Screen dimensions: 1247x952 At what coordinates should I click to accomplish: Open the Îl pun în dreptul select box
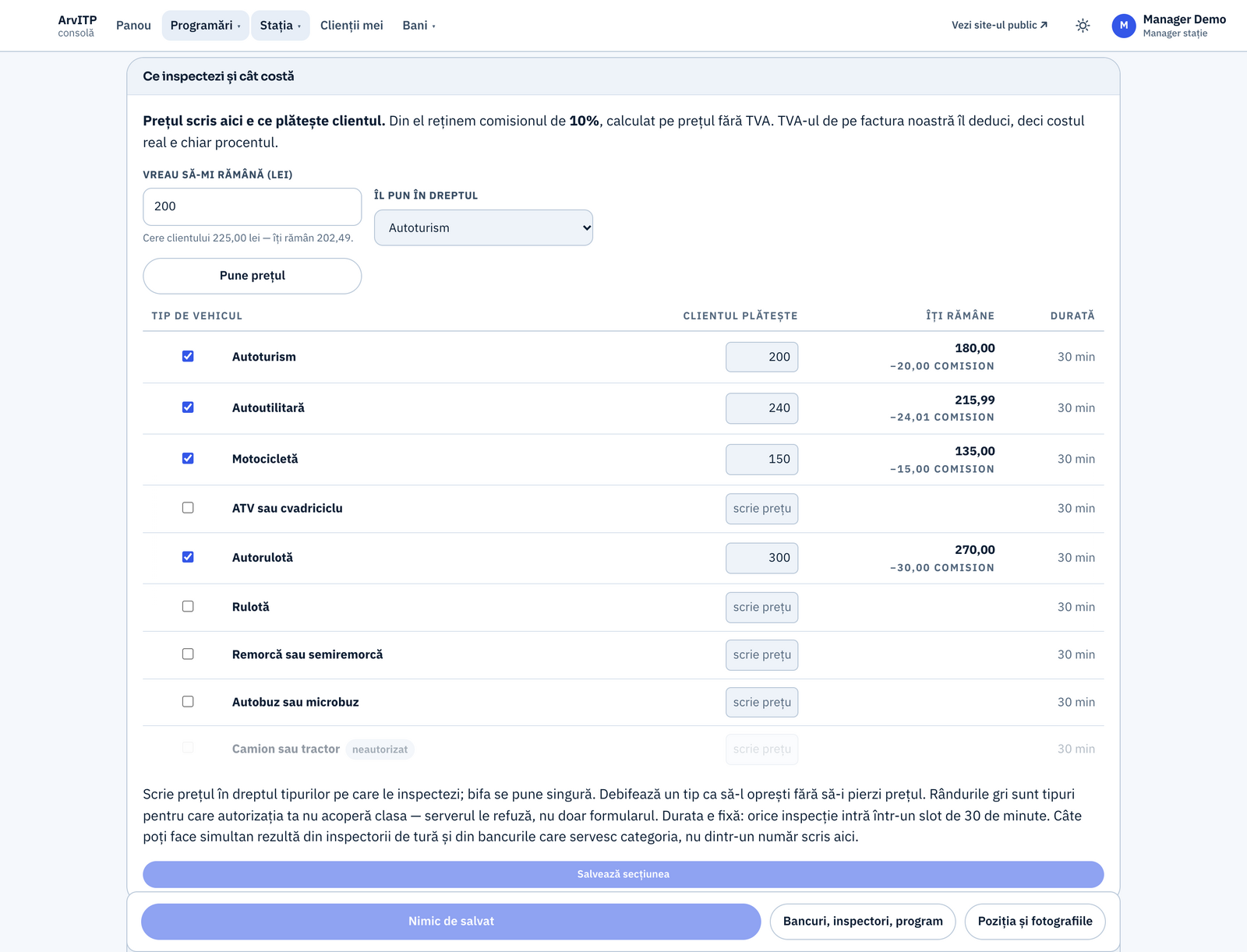click(483, 227)
